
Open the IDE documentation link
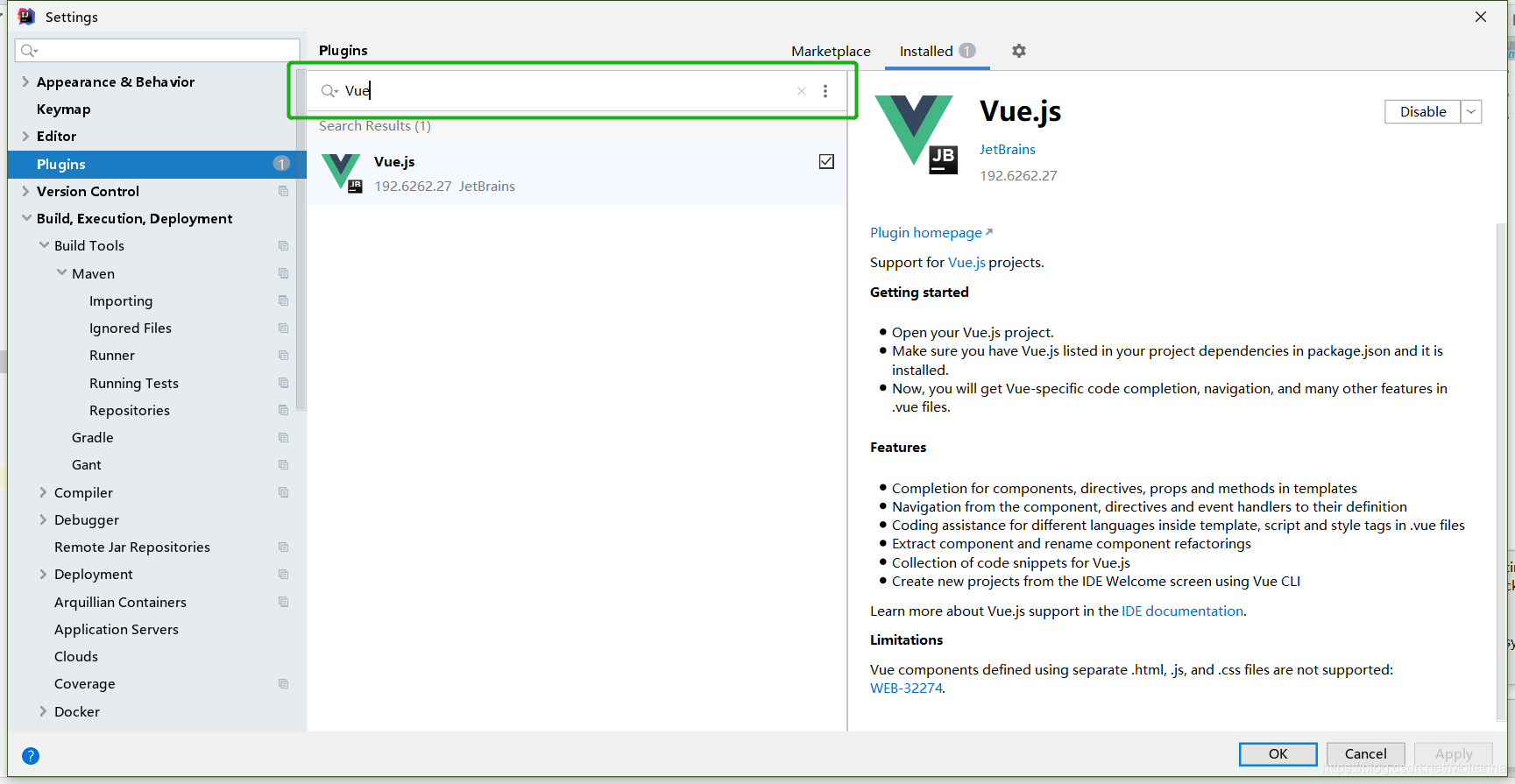[1182, 611]
